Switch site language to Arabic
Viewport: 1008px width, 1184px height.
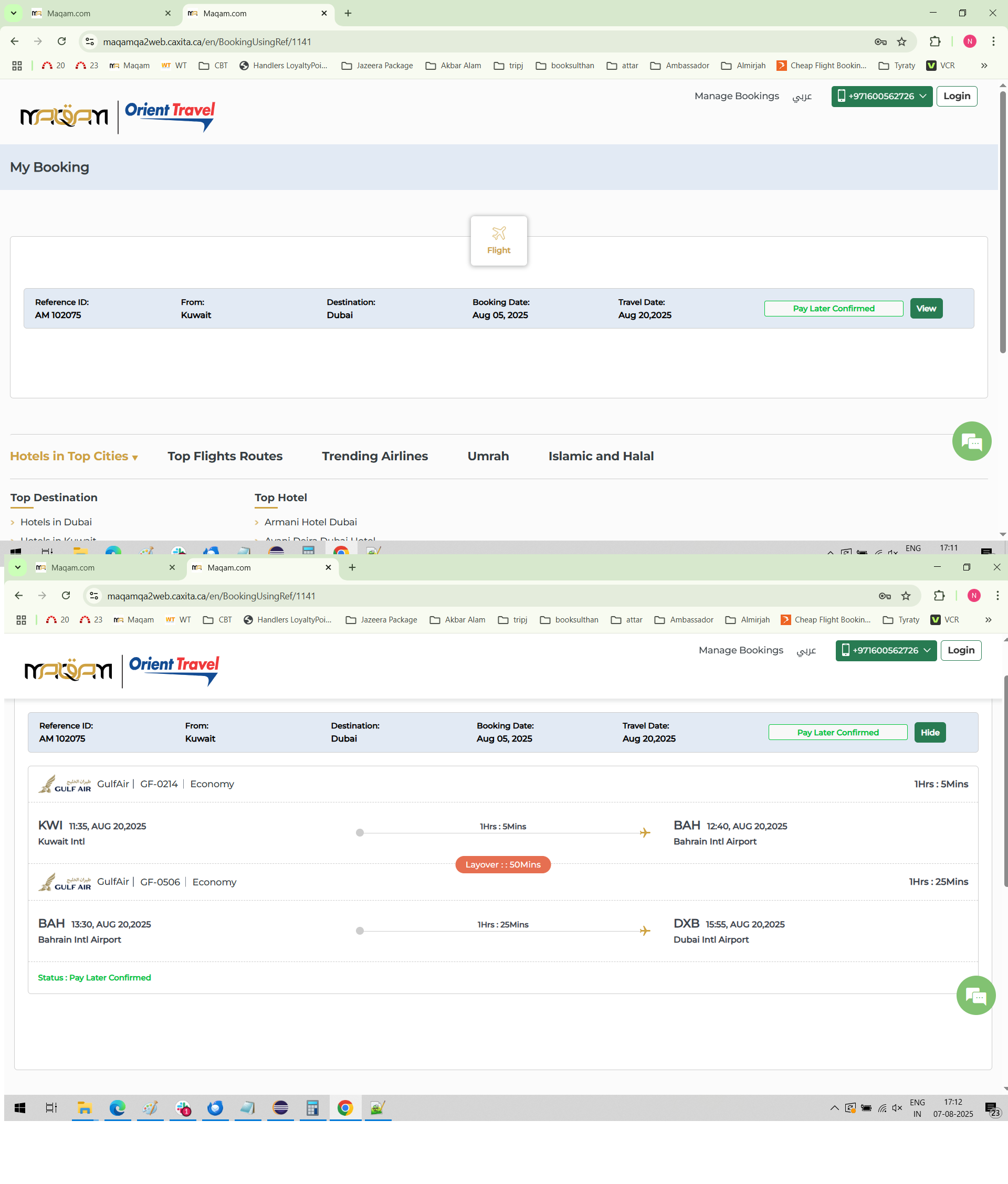pyautogui.click(x=801, y=96)
